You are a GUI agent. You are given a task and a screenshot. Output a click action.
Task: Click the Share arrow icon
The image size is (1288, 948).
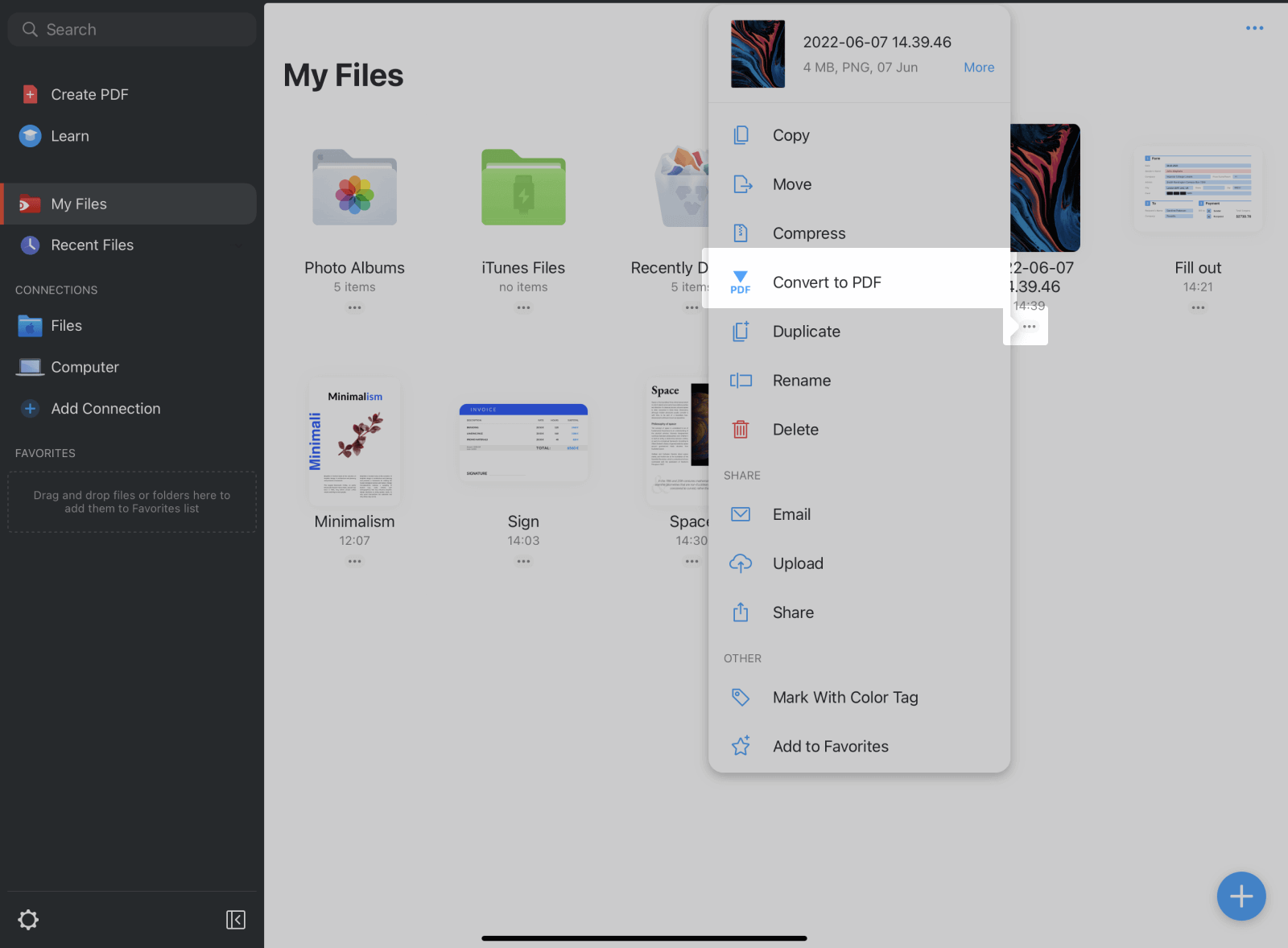click(741, 612)
